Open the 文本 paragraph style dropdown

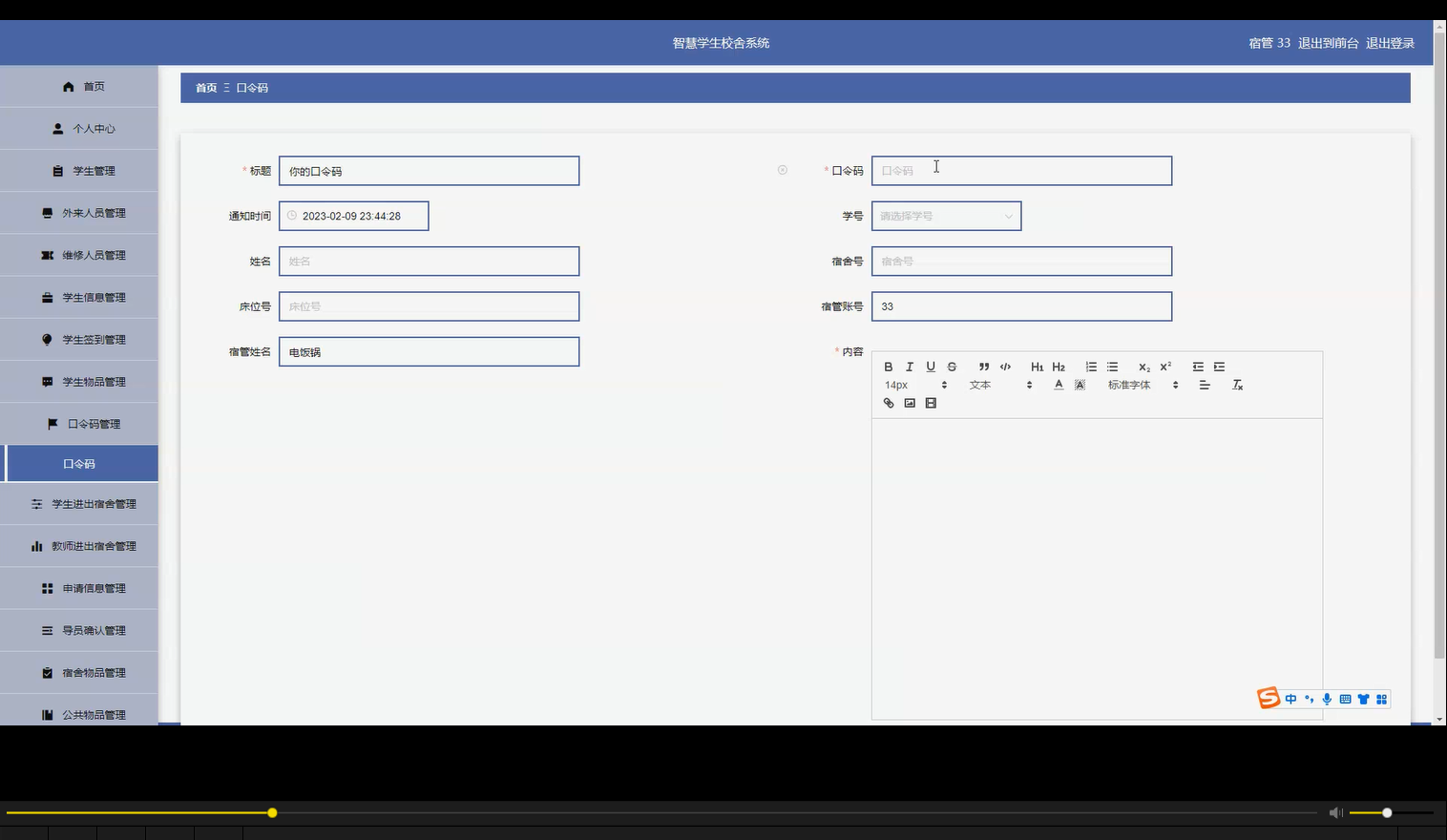(1000, 385)
